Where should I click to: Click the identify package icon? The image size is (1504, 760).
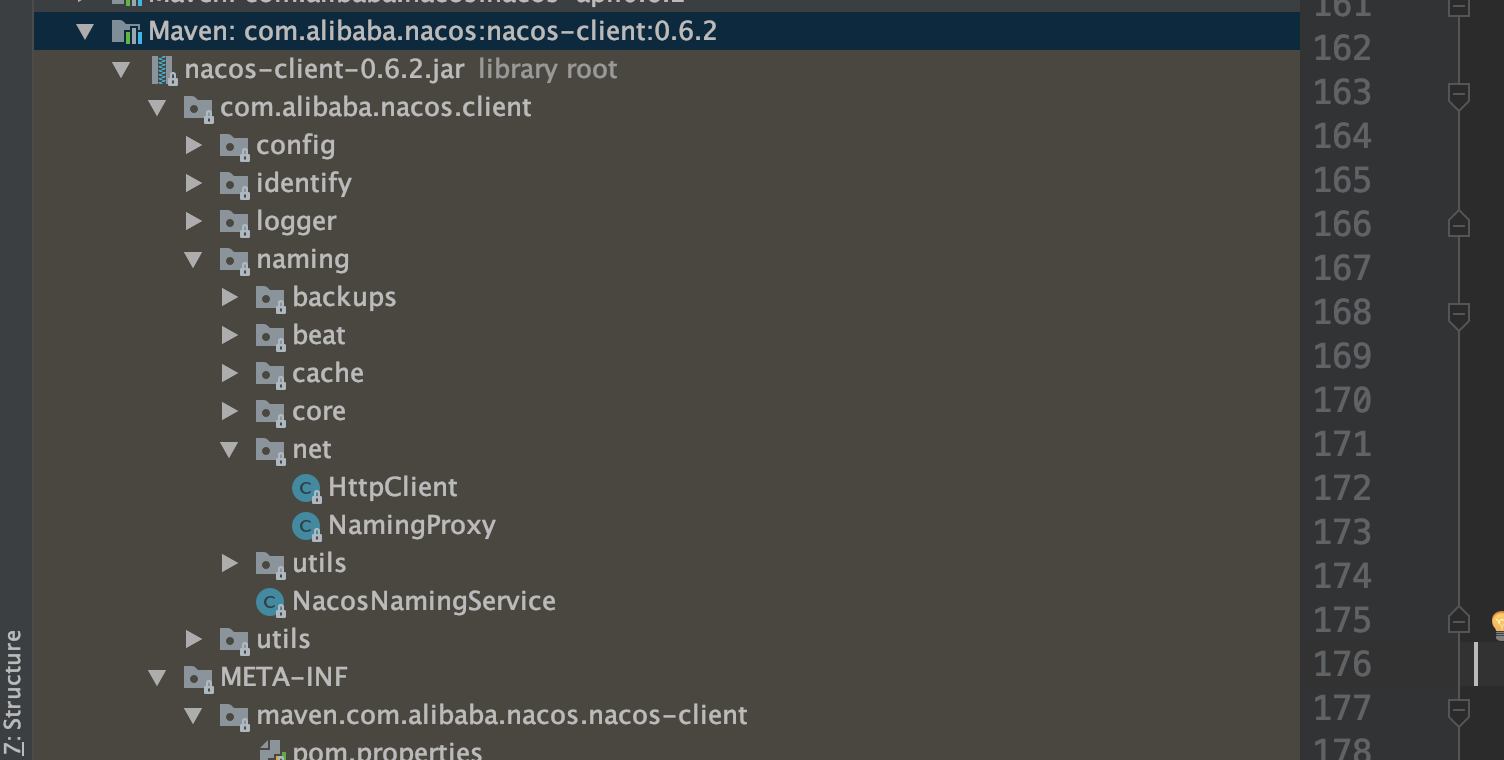[x=233, y=183]
